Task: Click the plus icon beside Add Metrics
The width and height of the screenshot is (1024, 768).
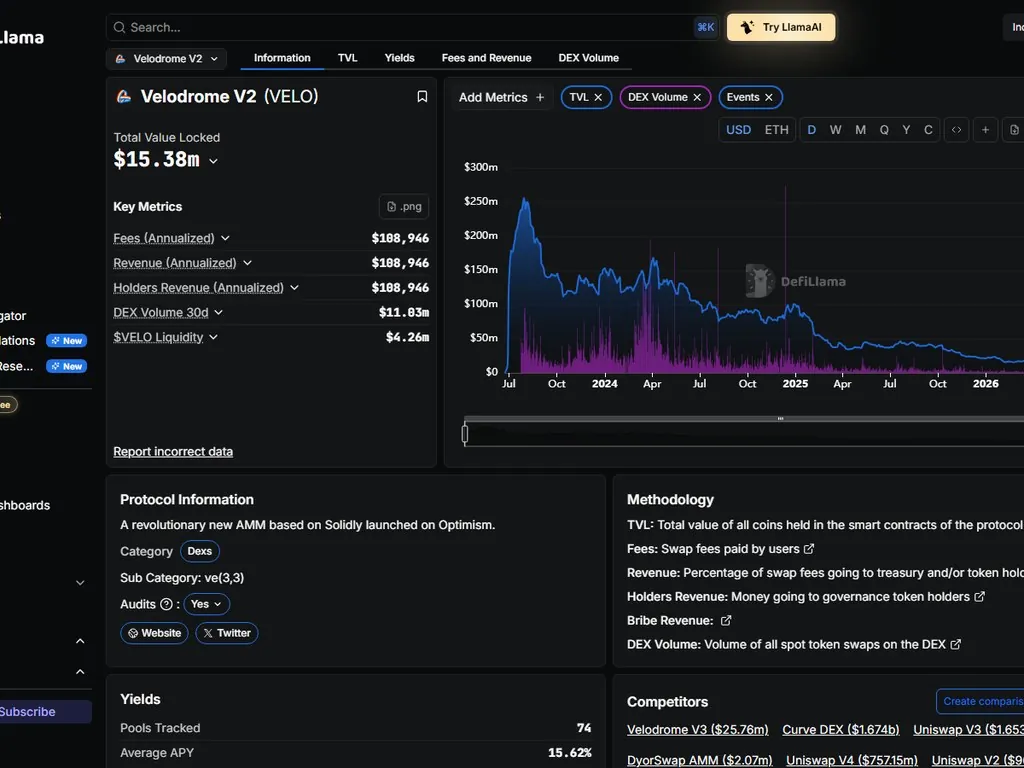Action: (540, 97)
